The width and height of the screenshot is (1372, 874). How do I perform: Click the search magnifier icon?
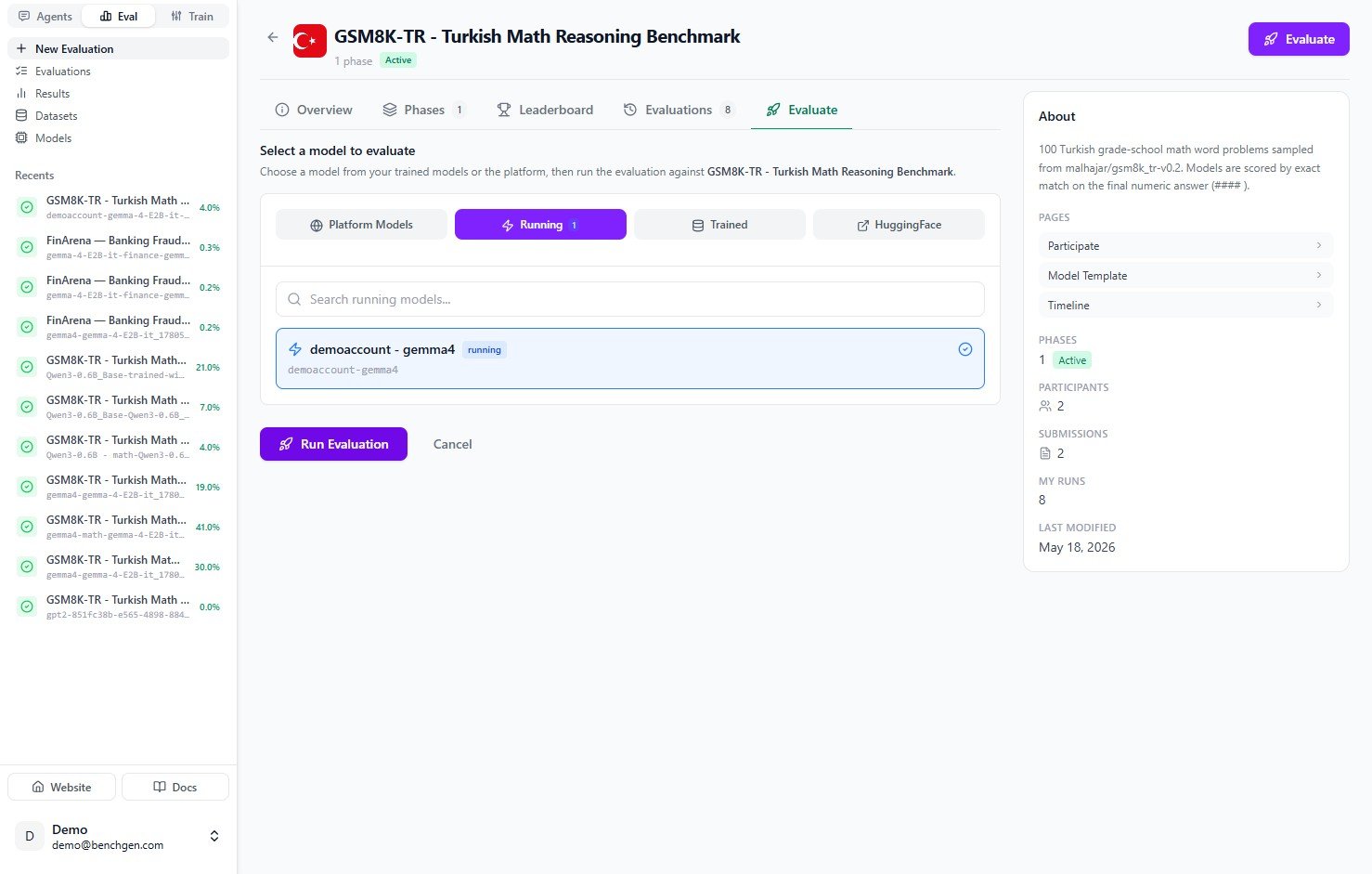pyautogui.click(x=294, y=299)
